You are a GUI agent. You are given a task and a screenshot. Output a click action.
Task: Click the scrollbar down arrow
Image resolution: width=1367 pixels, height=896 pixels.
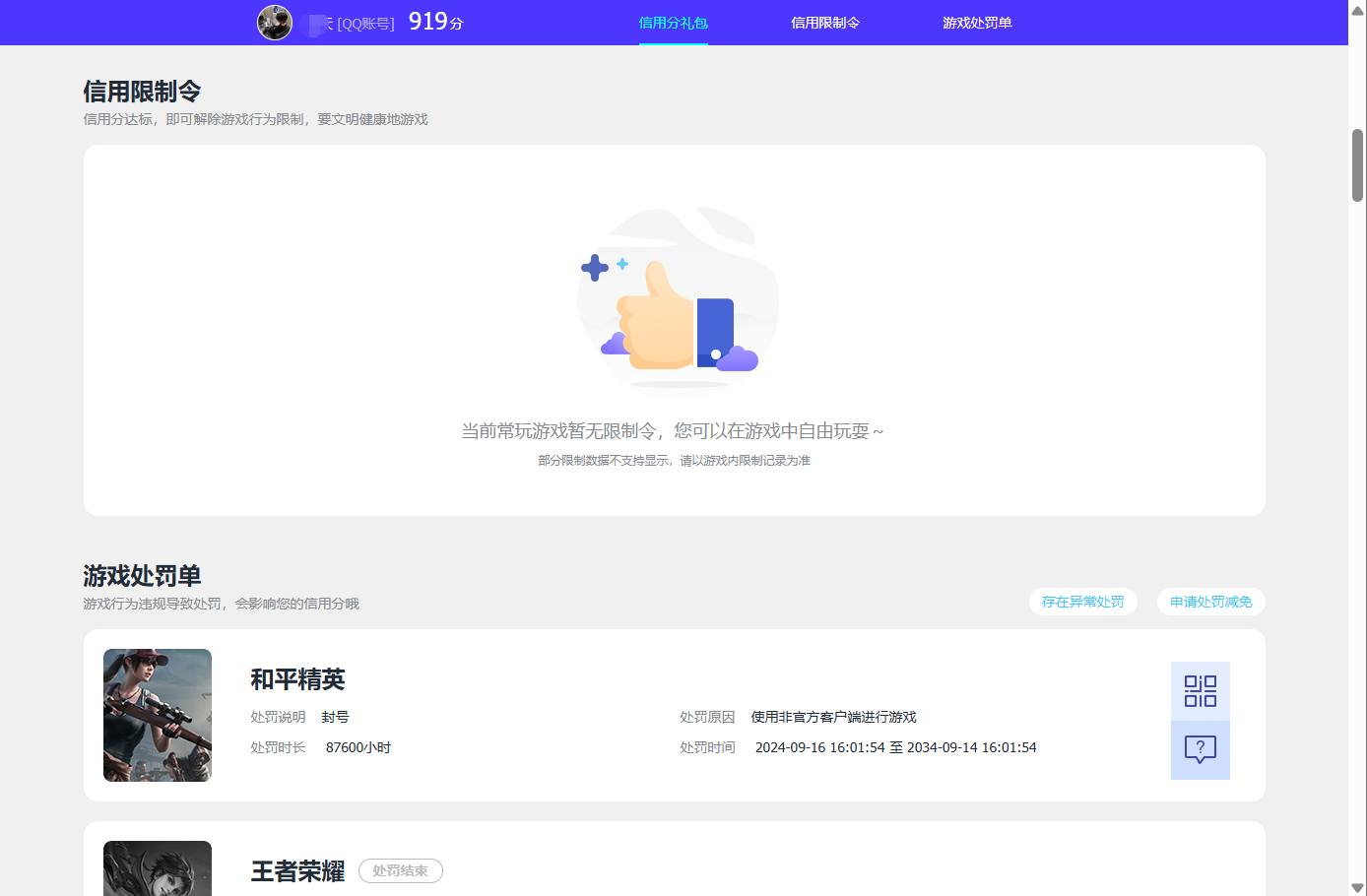click(x=1357, y=887)
